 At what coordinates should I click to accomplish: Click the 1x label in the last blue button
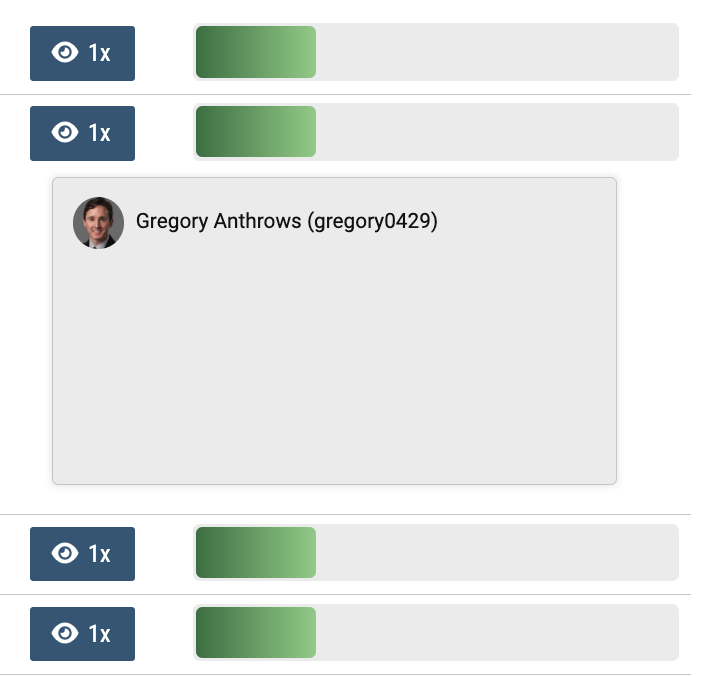[99, 634]
